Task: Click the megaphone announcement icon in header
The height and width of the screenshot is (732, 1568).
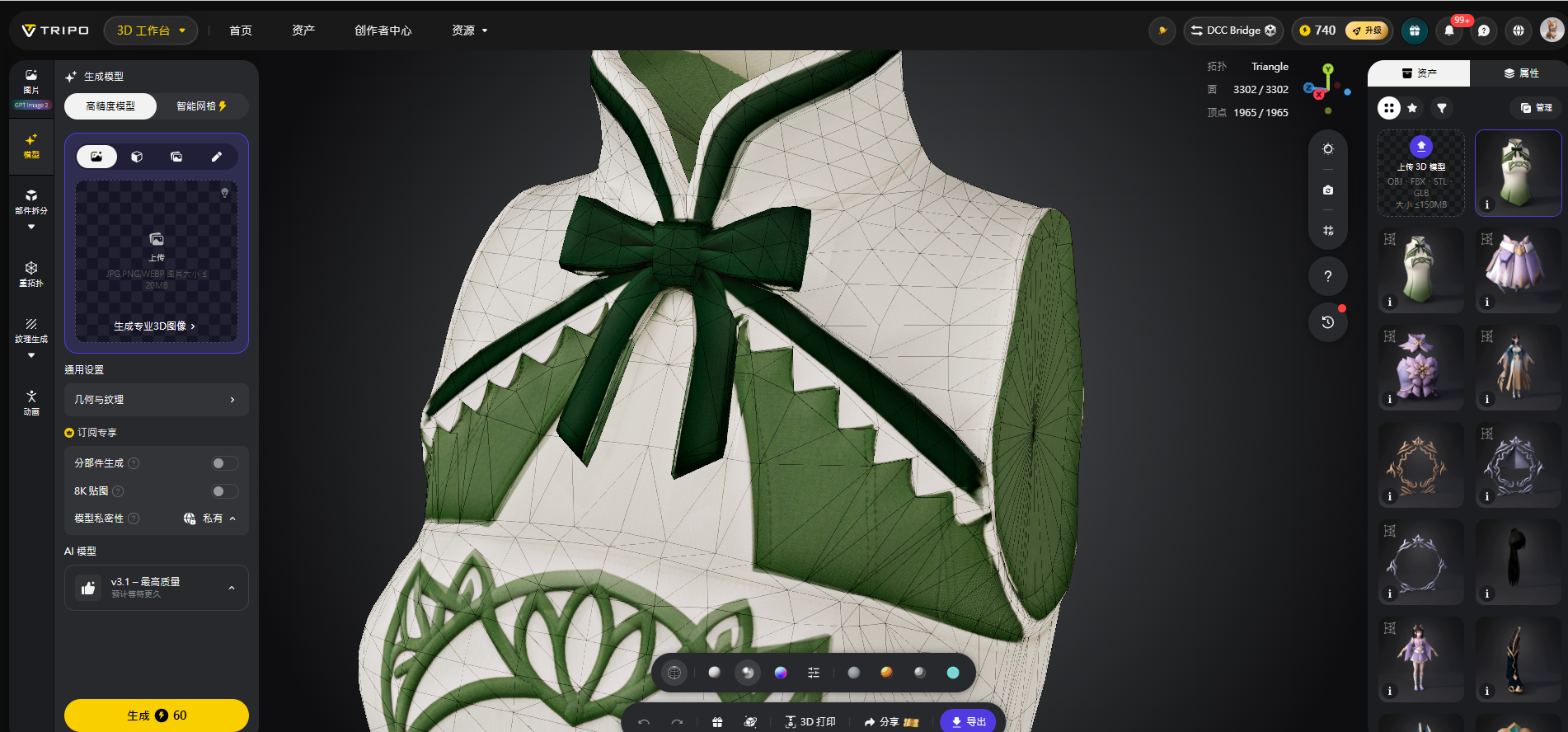Action: point(1162,30)
